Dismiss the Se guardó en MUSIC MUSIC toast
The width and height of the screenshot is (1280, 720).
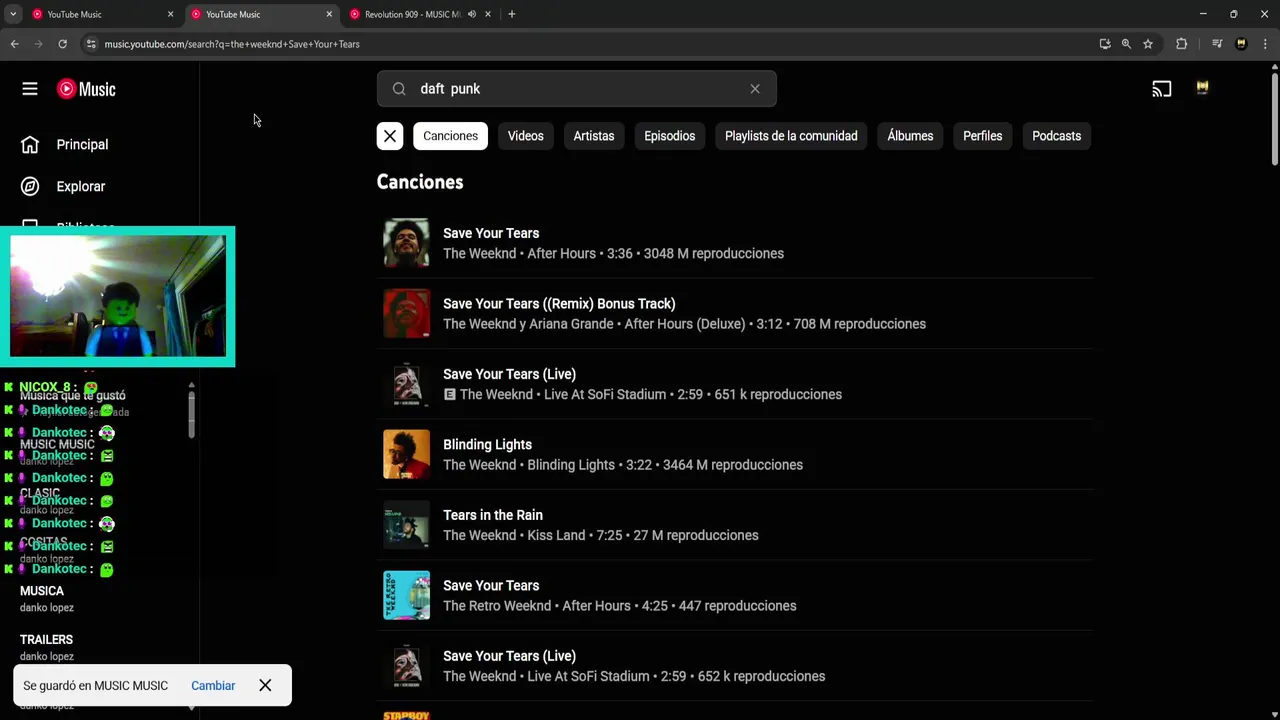coord(265,686)
